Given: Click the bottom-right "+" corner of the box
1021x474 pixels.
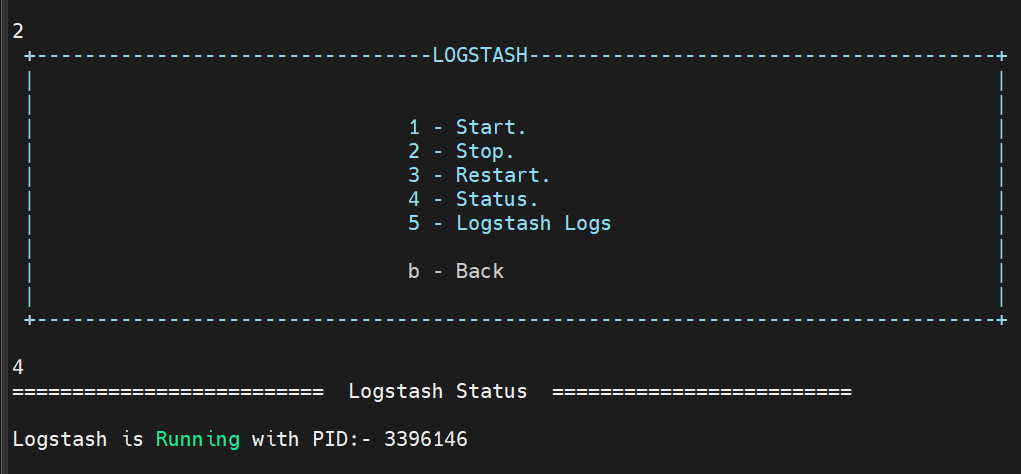Looking at the screenshot, I should pyautogui.click(x=1002, y=320).
